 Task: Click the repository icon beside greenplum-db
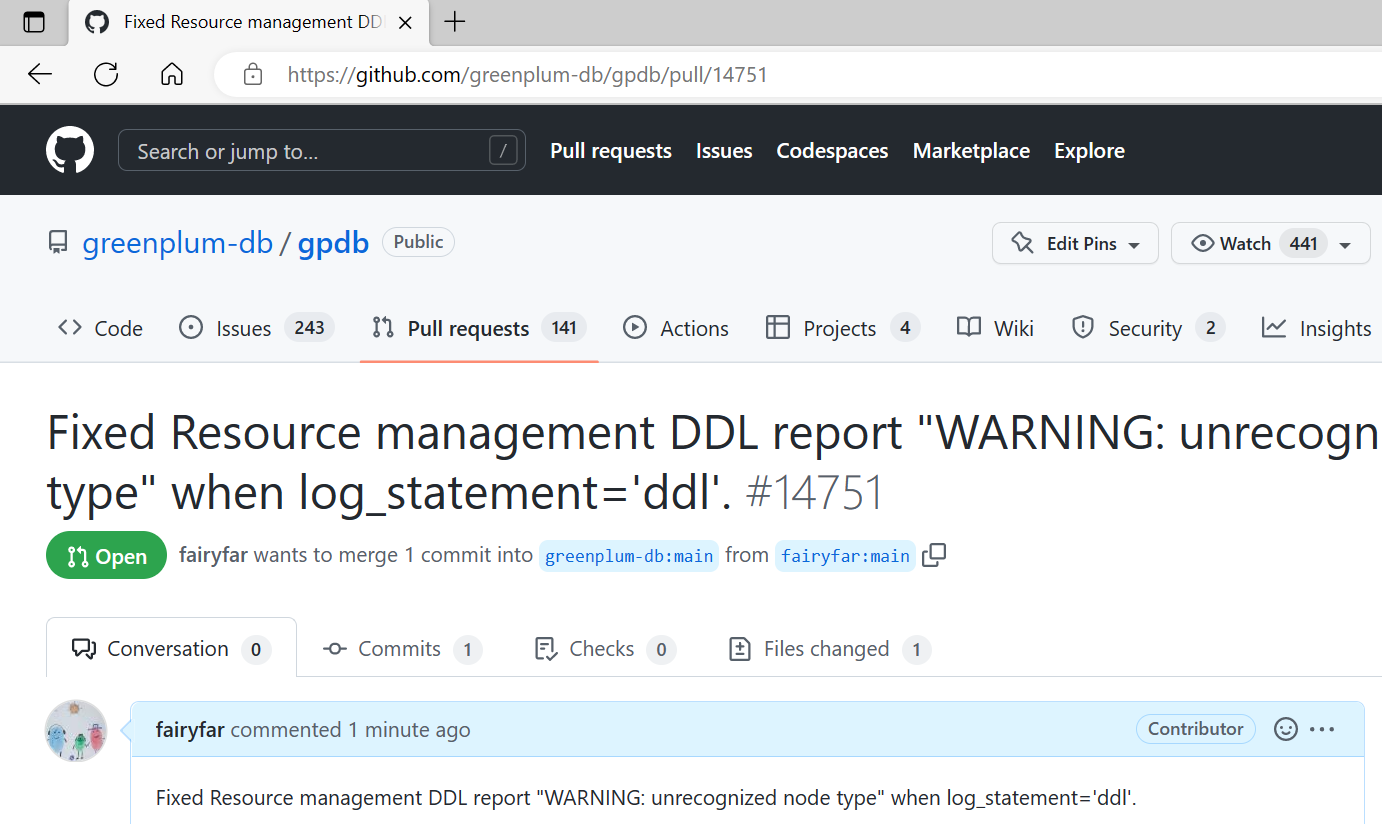(x=59, y=243)
